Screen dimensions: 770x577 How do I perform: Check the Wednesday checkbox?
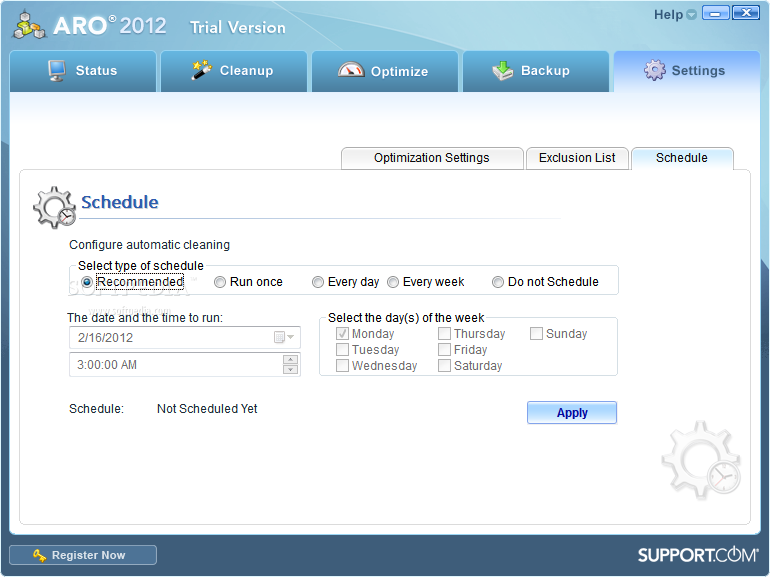(x=342, y=366)
